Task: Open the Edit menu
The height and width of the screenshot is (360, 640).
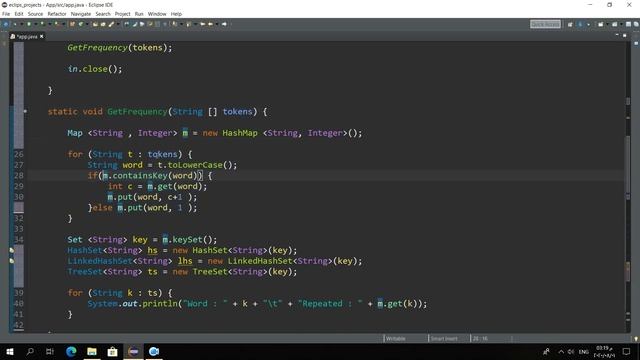Action: point(19,14)
